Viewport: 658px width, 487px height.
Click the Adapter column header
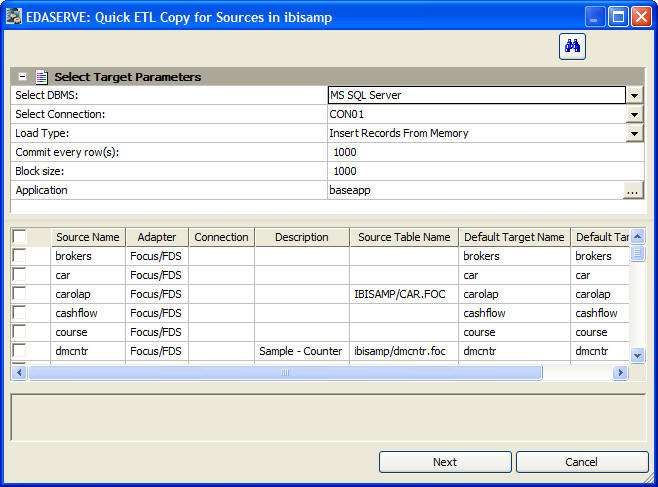(156, 237)
